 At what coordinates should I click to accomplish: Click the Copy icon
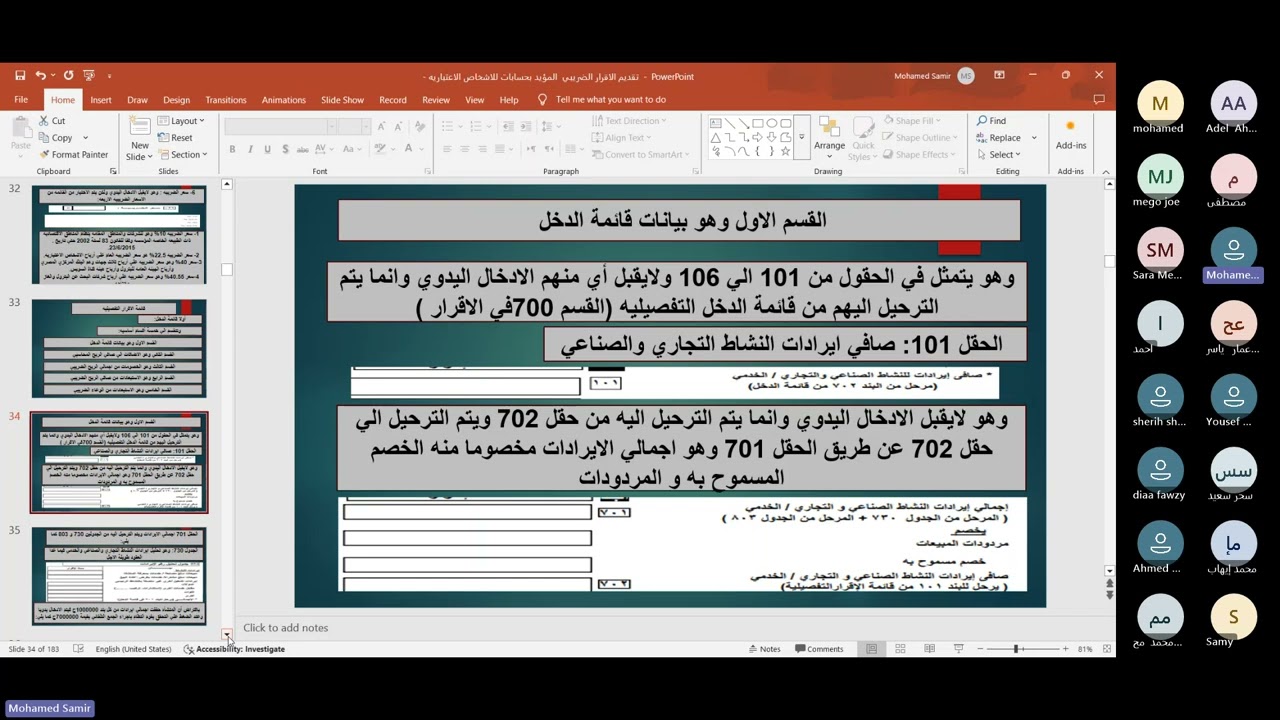point(43,138)
